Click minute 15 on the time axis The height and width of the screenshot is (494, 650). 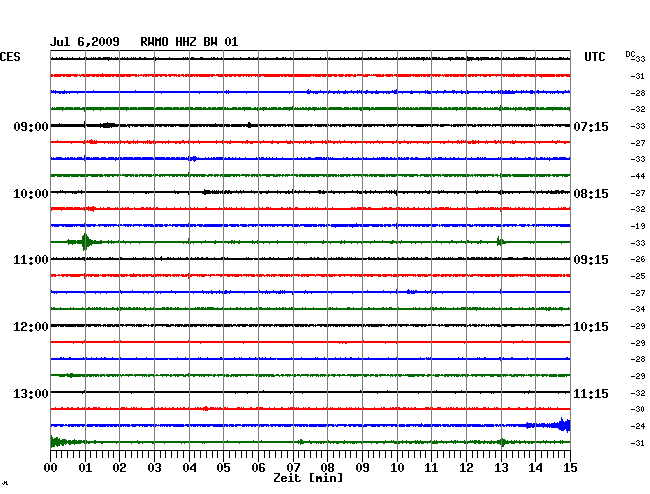click(x=570, y=468)
